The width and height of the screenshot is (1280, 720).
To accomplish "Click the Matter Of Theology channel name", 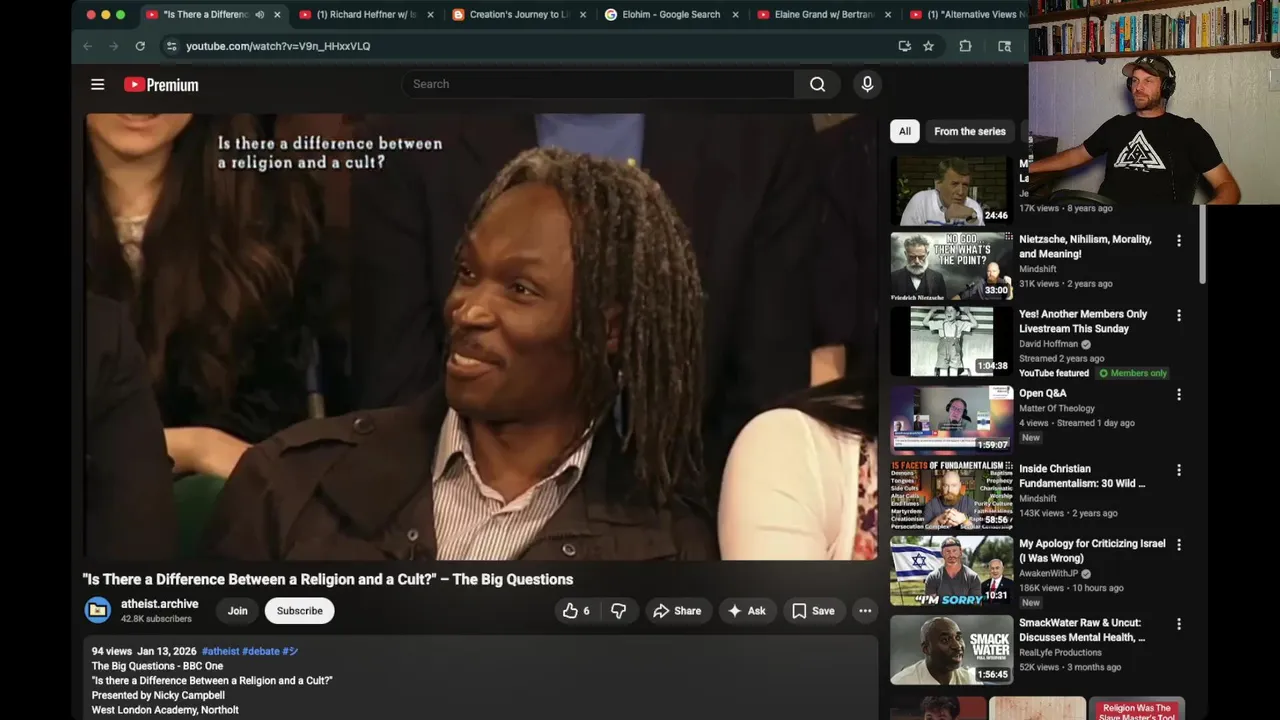I will [1056, 408].
